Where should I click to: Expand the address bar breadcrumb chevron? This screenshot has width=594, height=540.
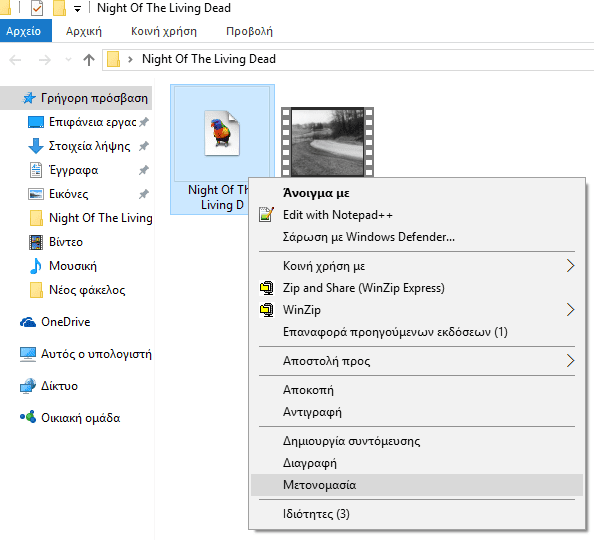[130, 59]
